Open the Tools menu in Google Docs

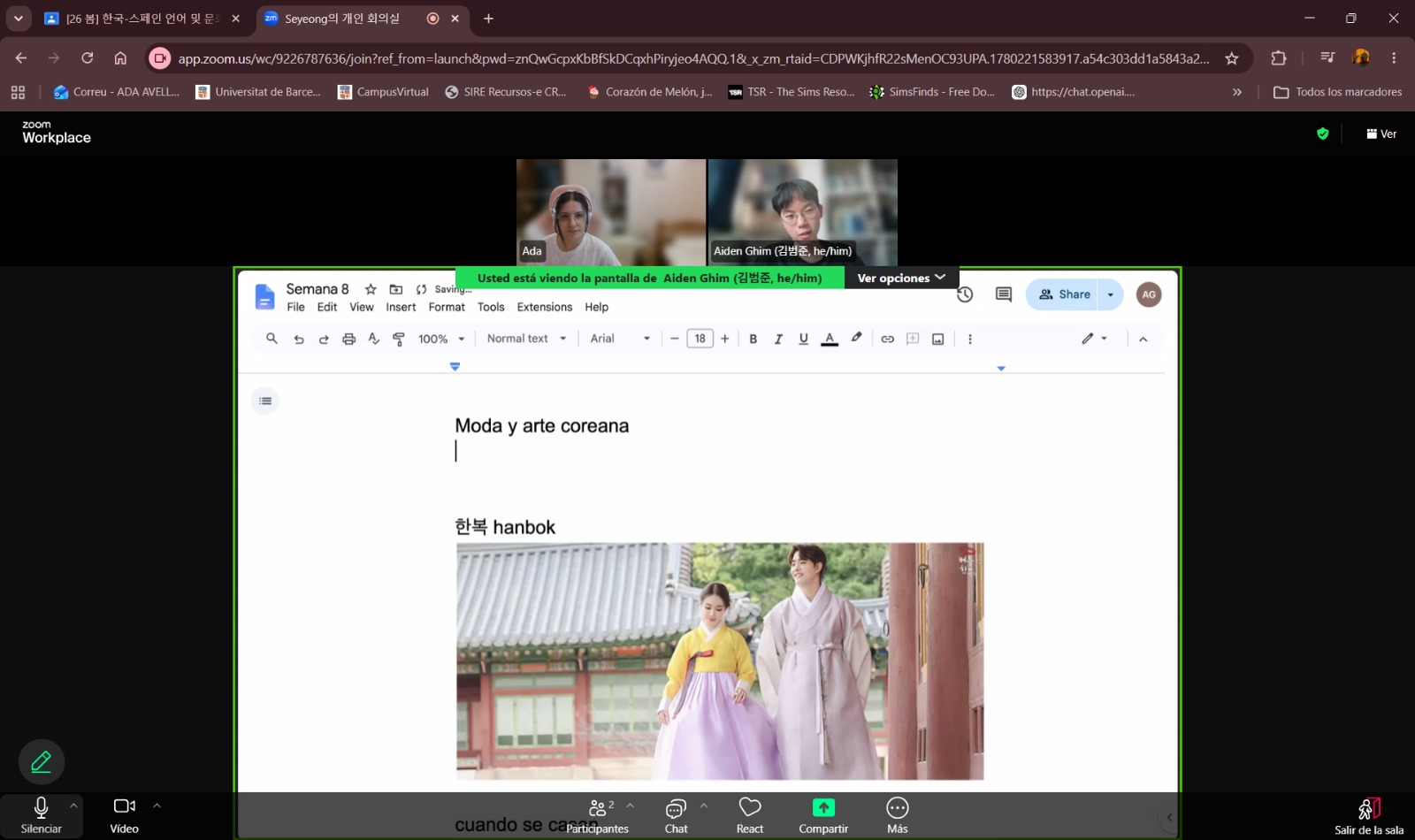click(491, 307)
